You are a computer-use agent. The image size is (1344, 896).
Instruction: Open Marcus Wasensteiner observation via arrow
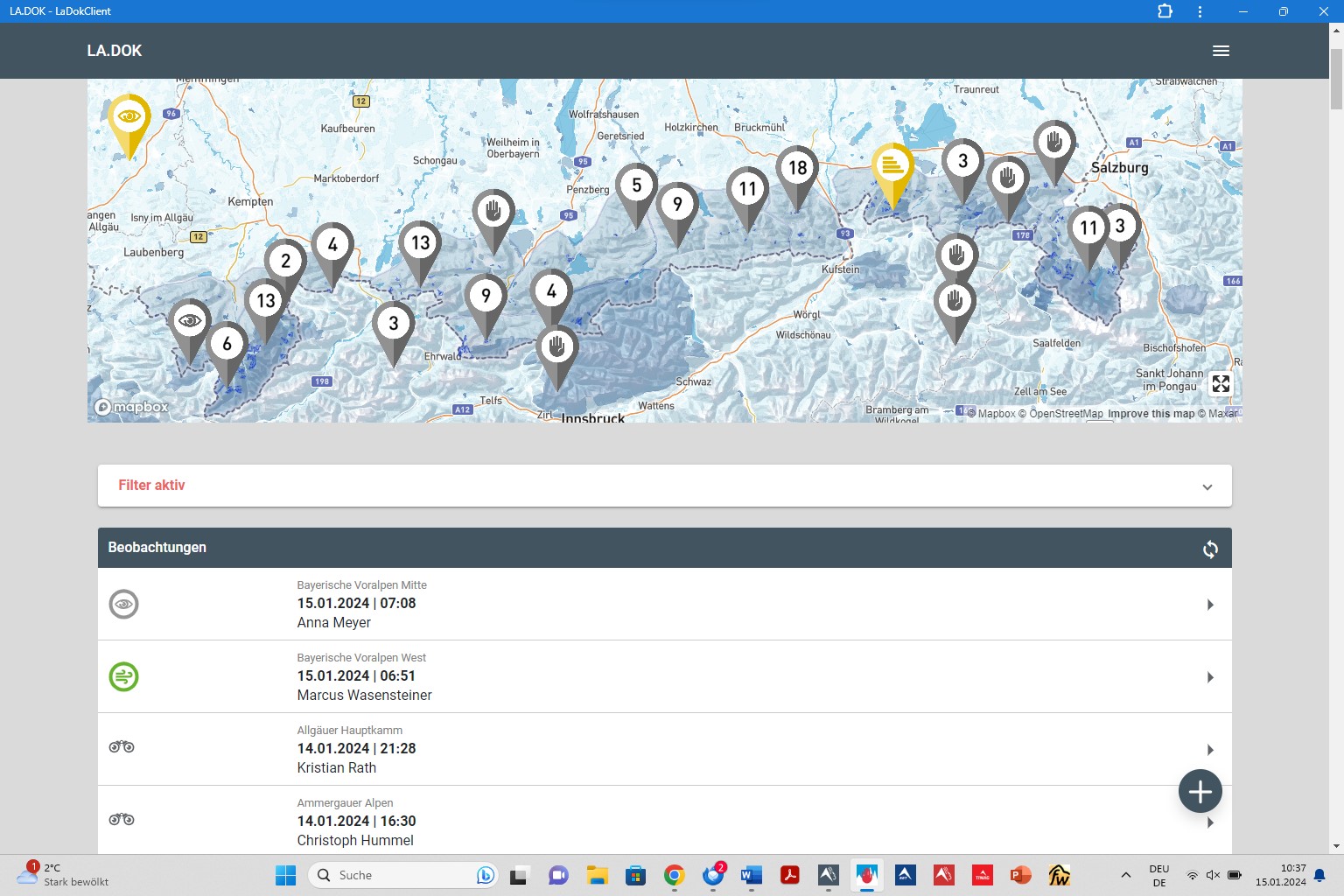pos(1210,677)
